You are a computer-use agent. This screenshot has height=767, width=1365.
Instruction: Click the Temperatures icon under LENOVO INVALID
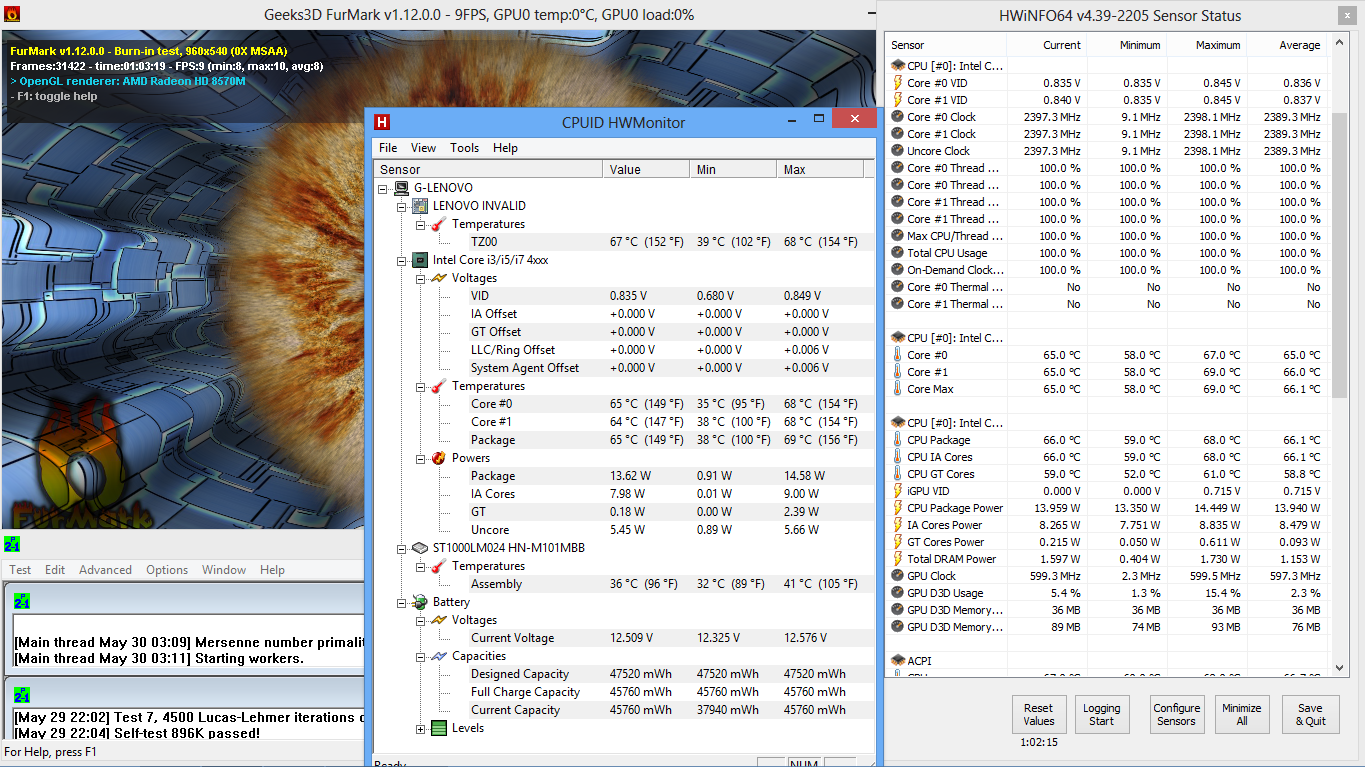438,224
